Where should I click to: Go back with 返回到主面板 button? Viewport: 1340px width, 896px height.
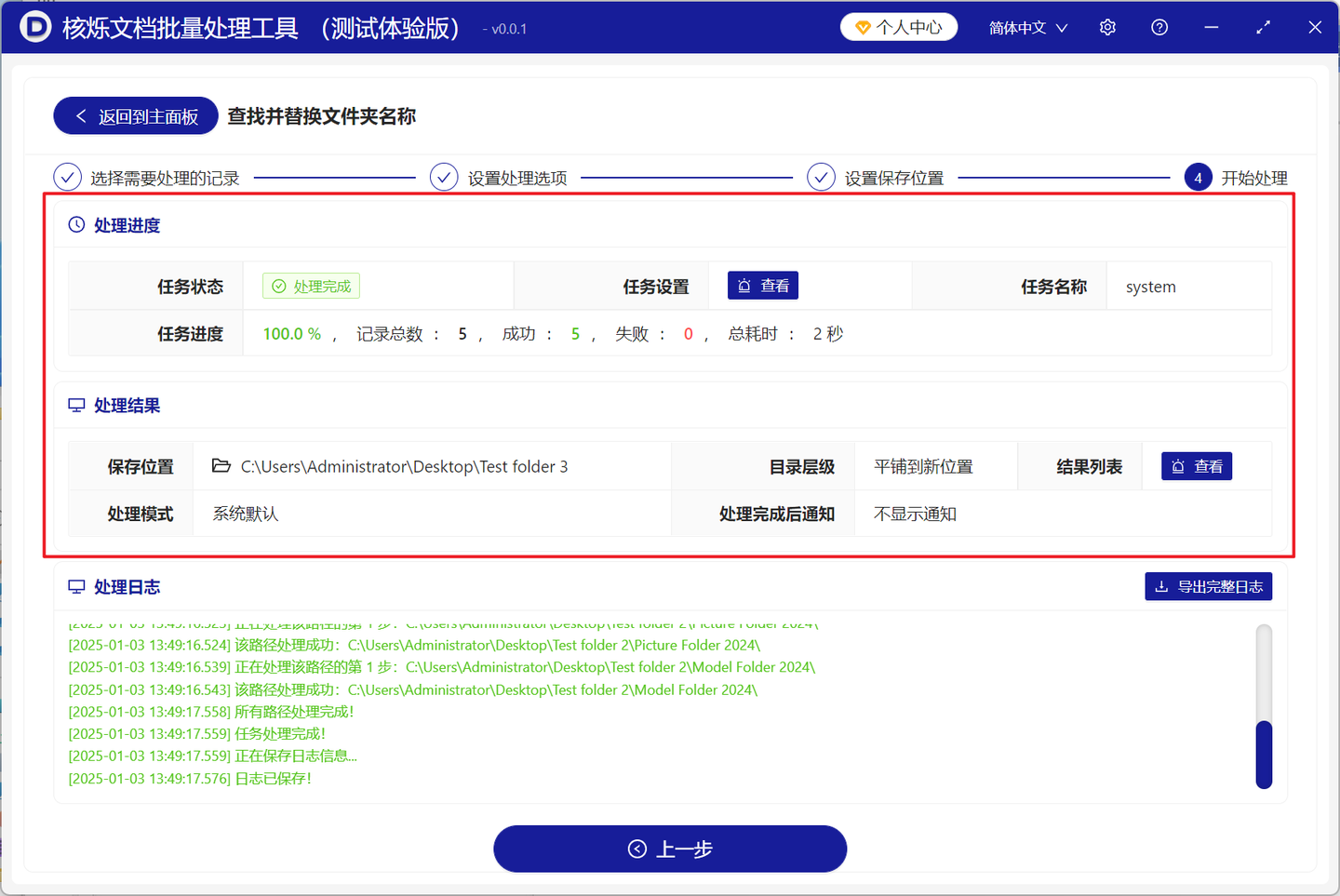pyautogui.click(x=136, y=116)
